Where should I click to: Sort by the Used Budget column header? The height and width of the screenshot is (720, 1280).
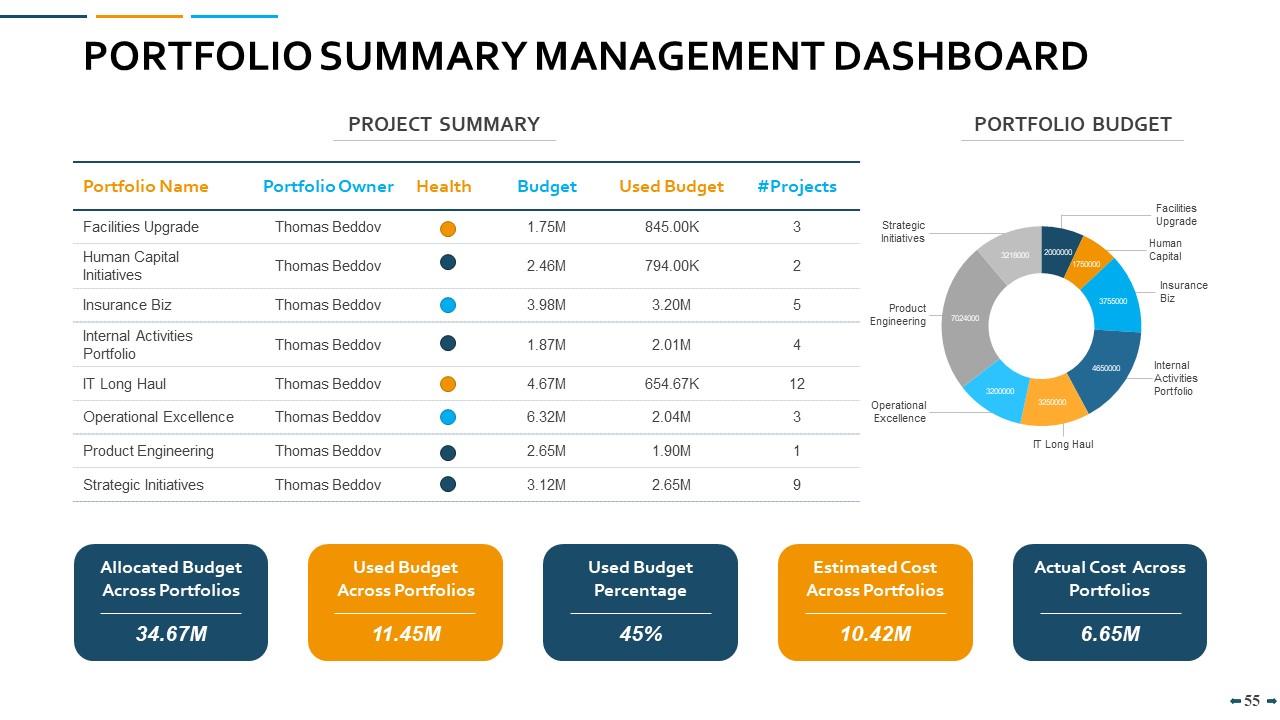671,186
